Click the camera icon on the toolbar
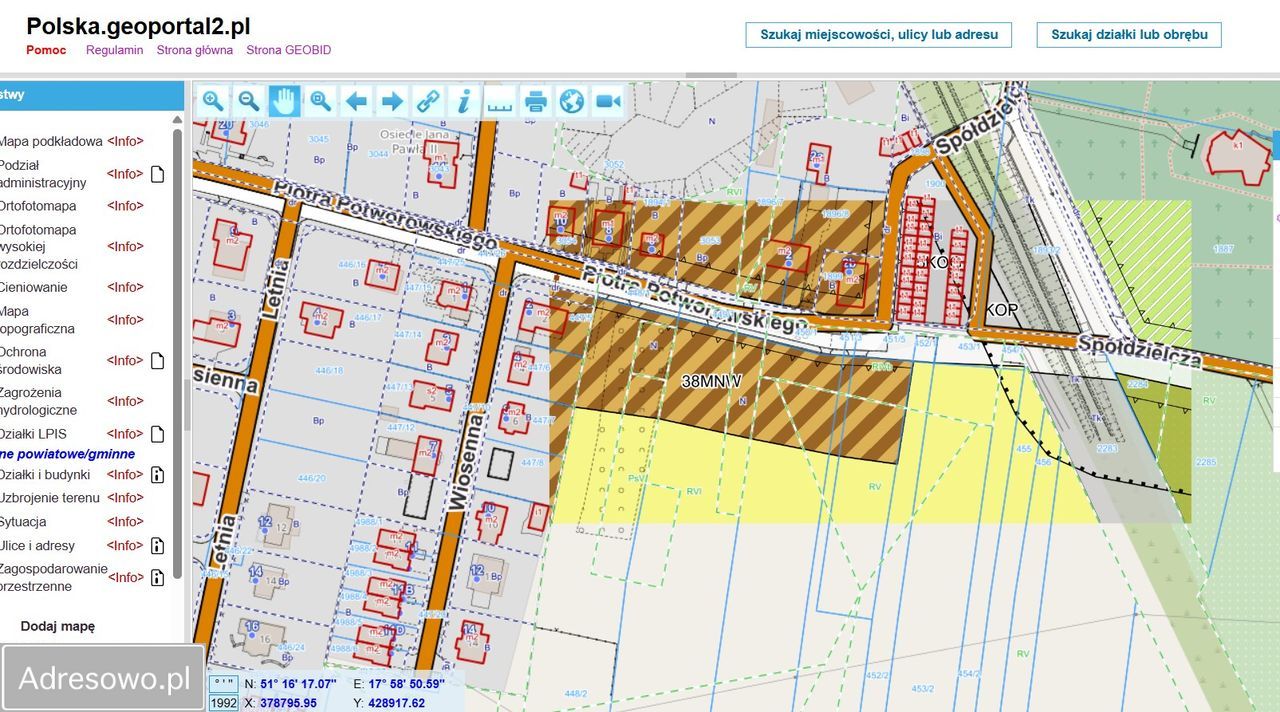 607,100
